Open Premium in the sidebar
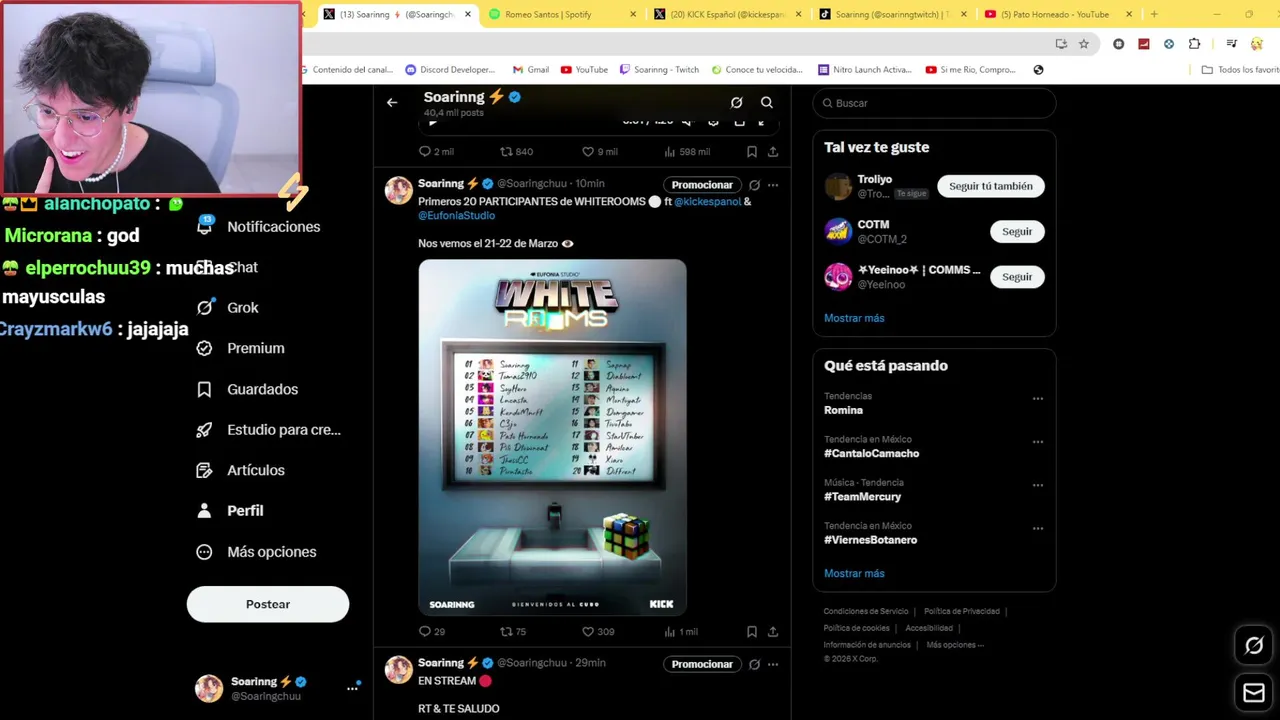The image size is (1280, 720). click(x=241, y=348)
